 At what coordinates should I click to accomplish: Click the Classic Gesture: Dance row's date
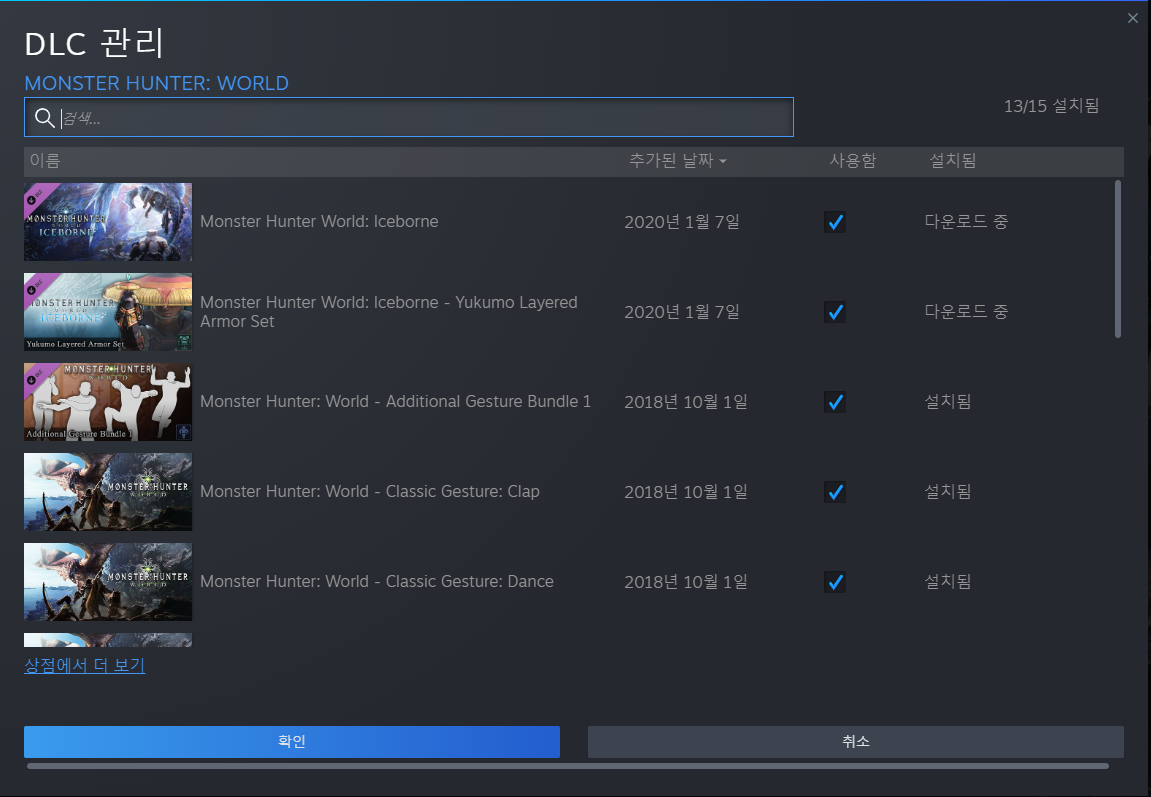686,581
